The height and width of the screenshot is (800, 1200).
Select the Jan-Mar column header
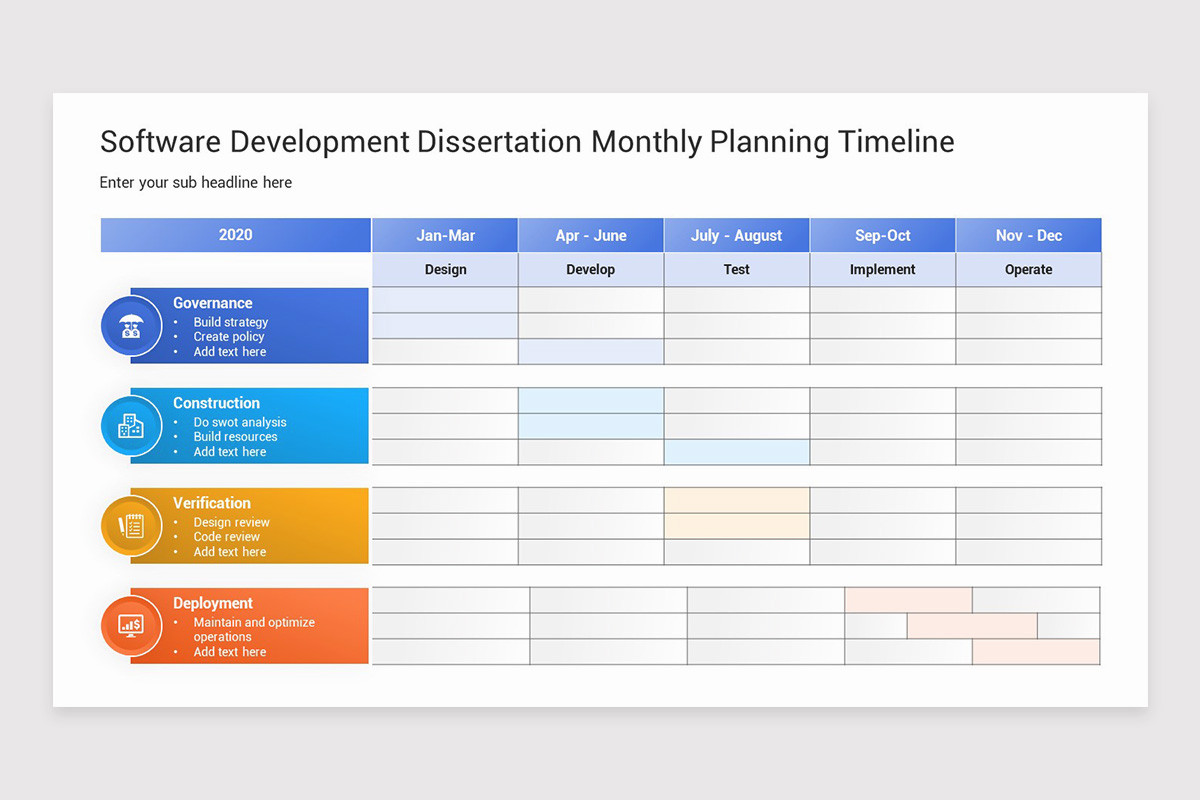pos(445,236)
